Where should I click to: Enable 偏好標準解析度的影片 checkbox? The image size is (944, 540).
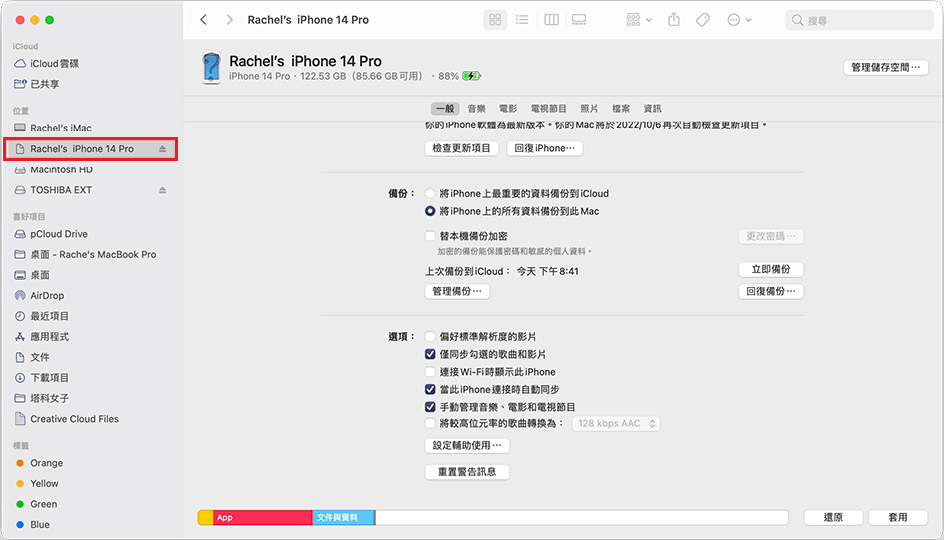(430, 337)
